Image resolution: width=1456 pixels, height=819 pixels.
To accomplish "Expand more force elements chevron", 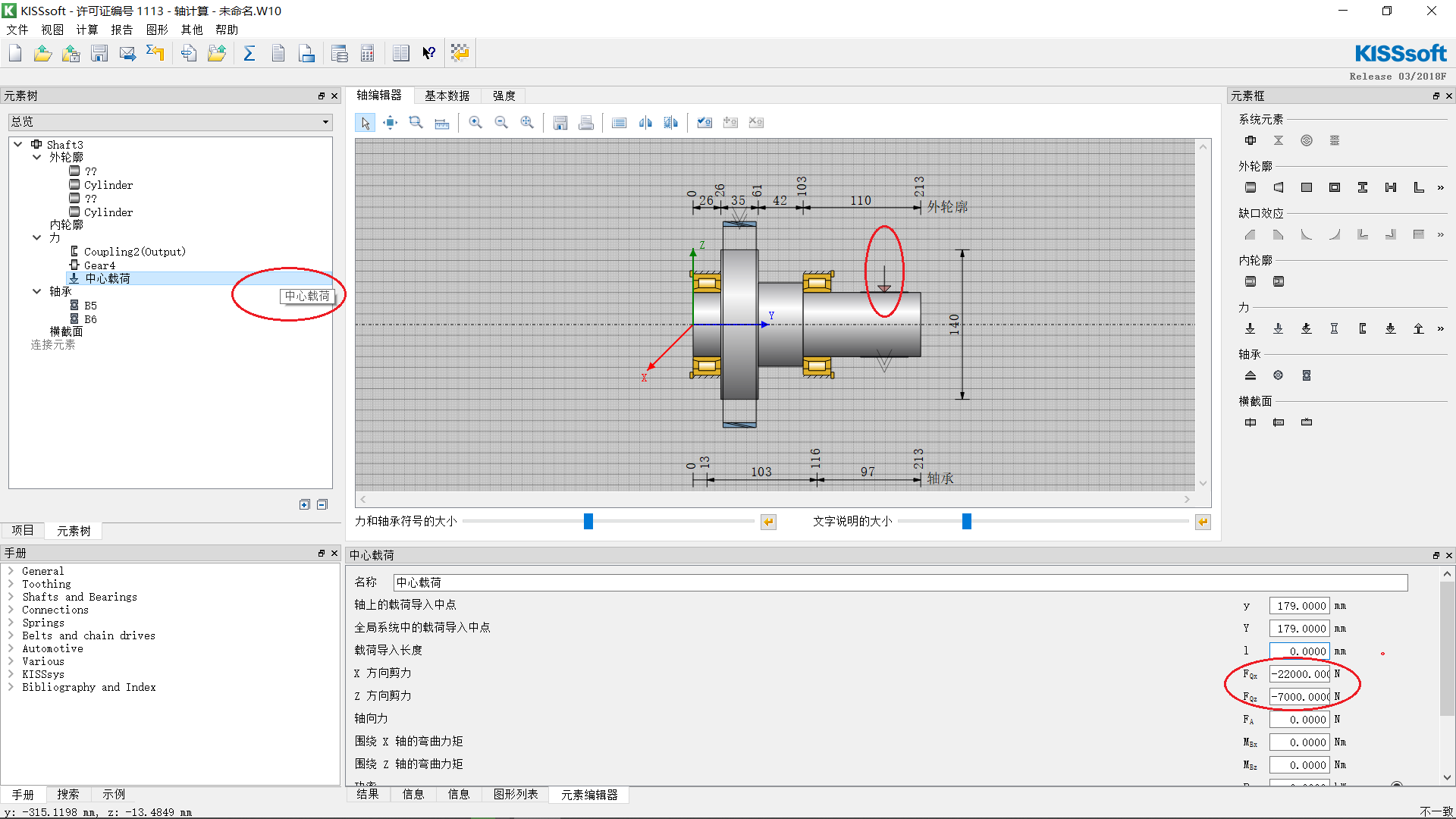I will point(1441,328).
